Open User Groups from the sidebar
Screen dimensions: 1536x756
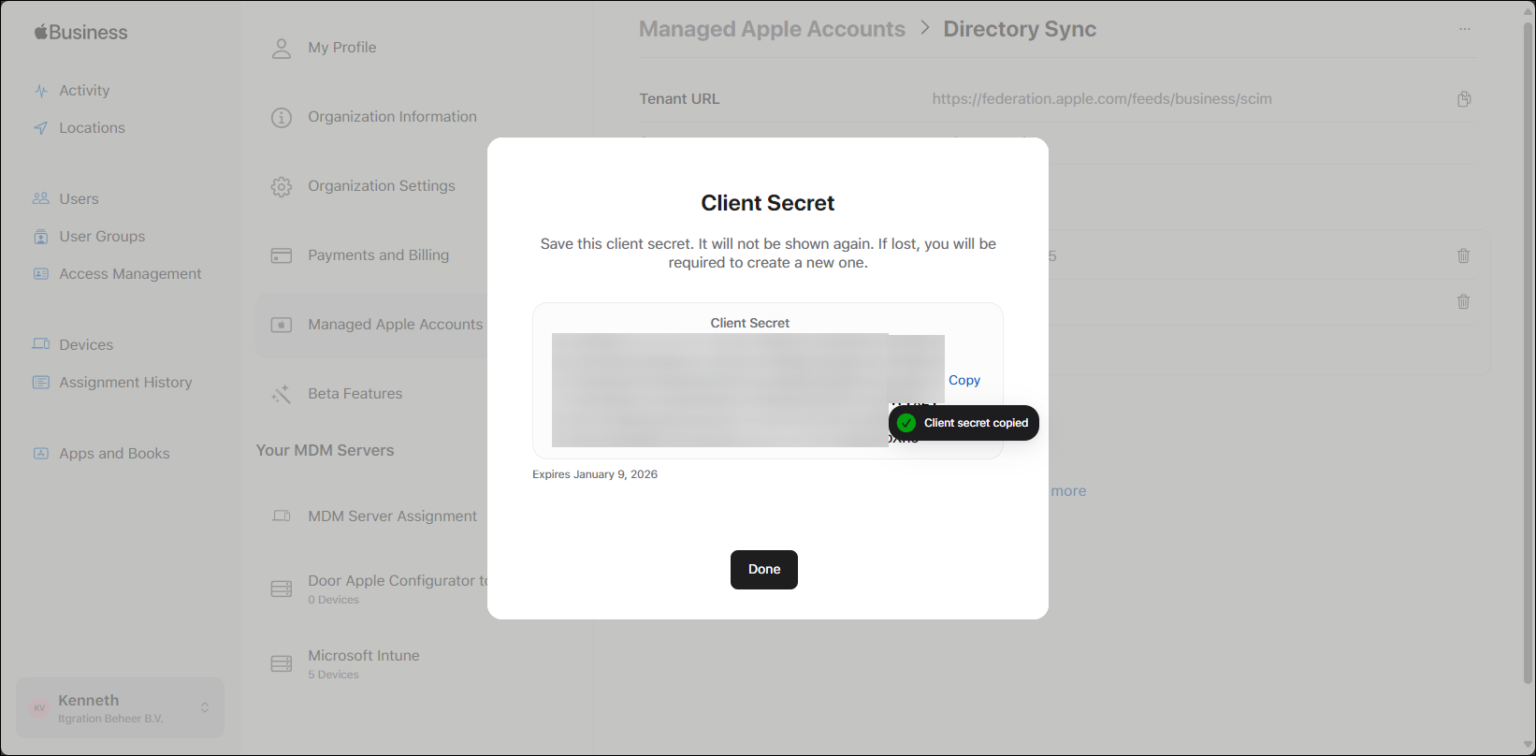click(101, 236)
